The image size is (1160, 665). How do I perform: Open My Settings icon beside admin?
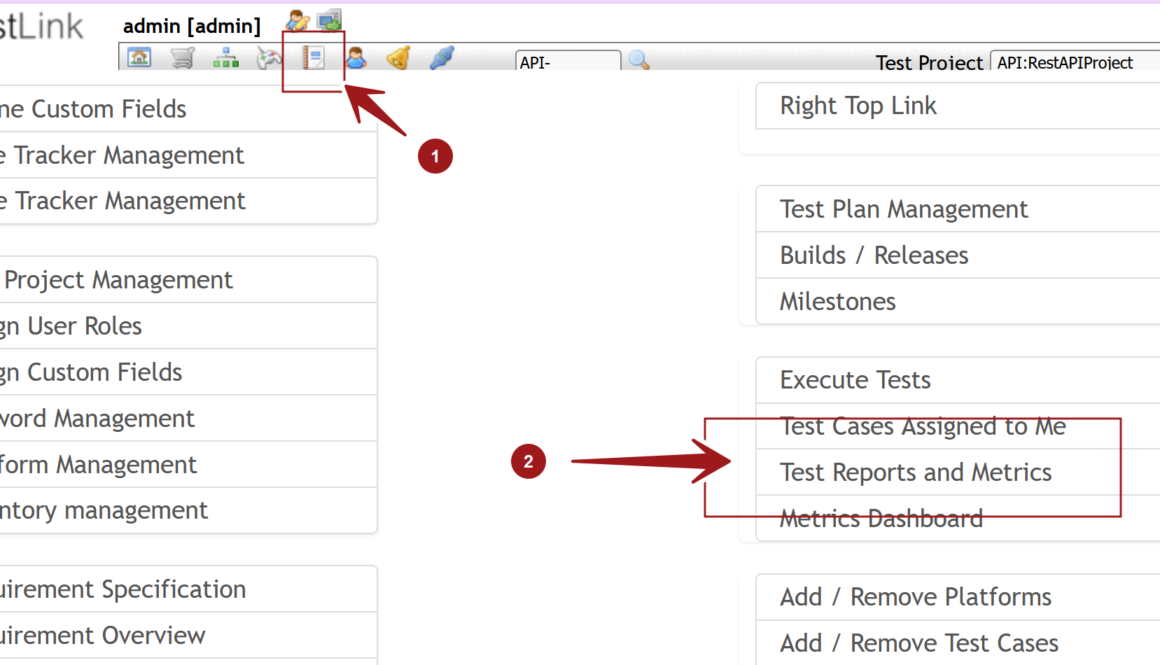(x=297, y=20)
